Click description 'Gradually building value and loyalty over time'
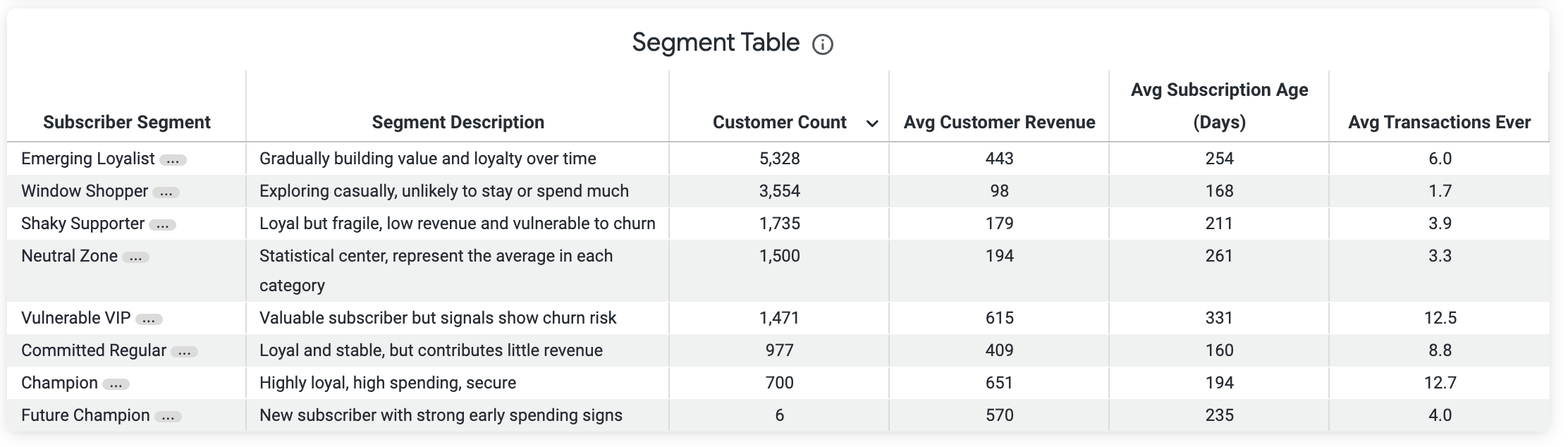This screenshot has height=447, width=1568. pos(428,159)
